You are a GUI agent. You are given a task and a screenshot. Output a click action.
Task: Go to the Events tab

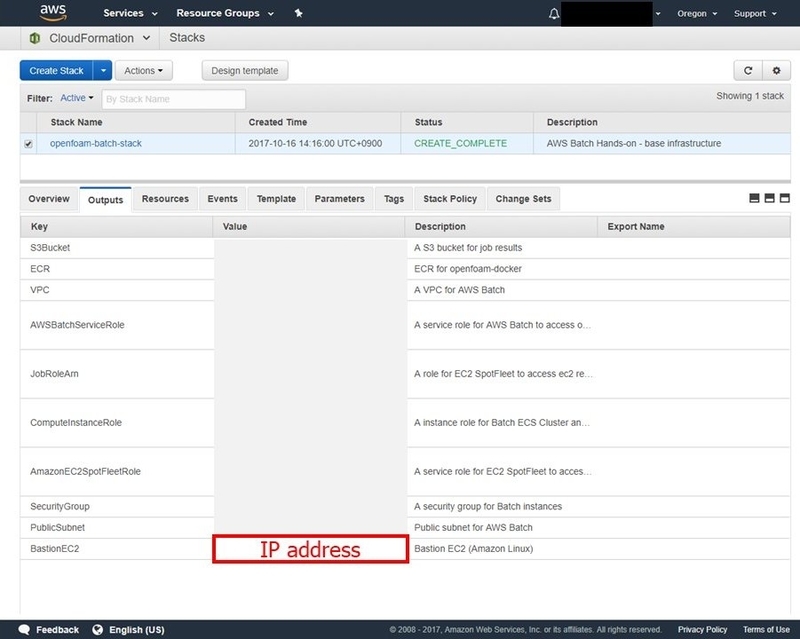point(222,199)
